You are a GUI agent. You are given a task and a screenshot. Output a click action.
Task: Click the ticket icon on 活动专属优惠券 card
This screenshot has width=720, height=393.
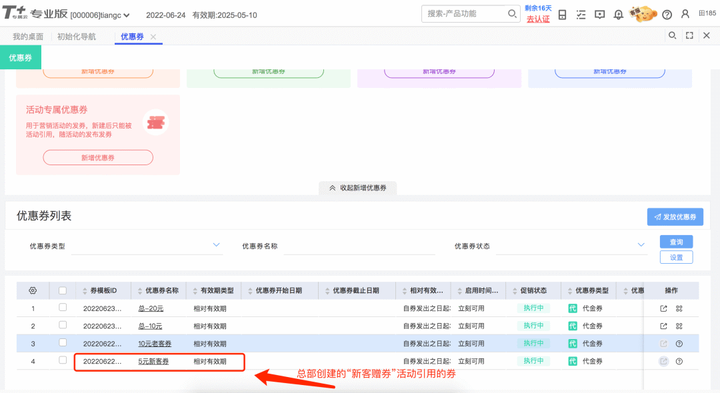(156, 123)
